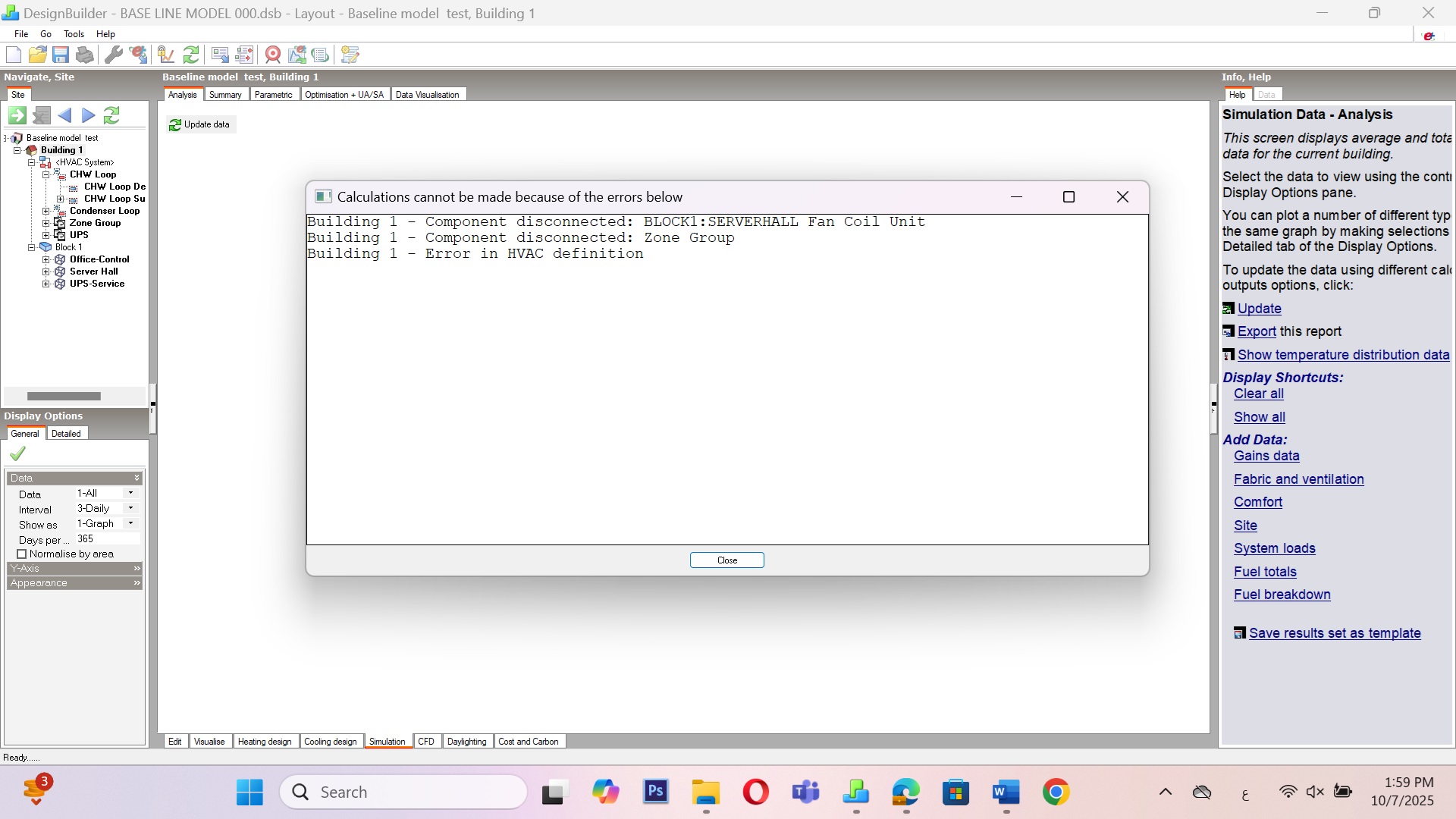Click the red target icon in toolbar
Viewport: 1456px width, 819px height.
click(273, 55)
